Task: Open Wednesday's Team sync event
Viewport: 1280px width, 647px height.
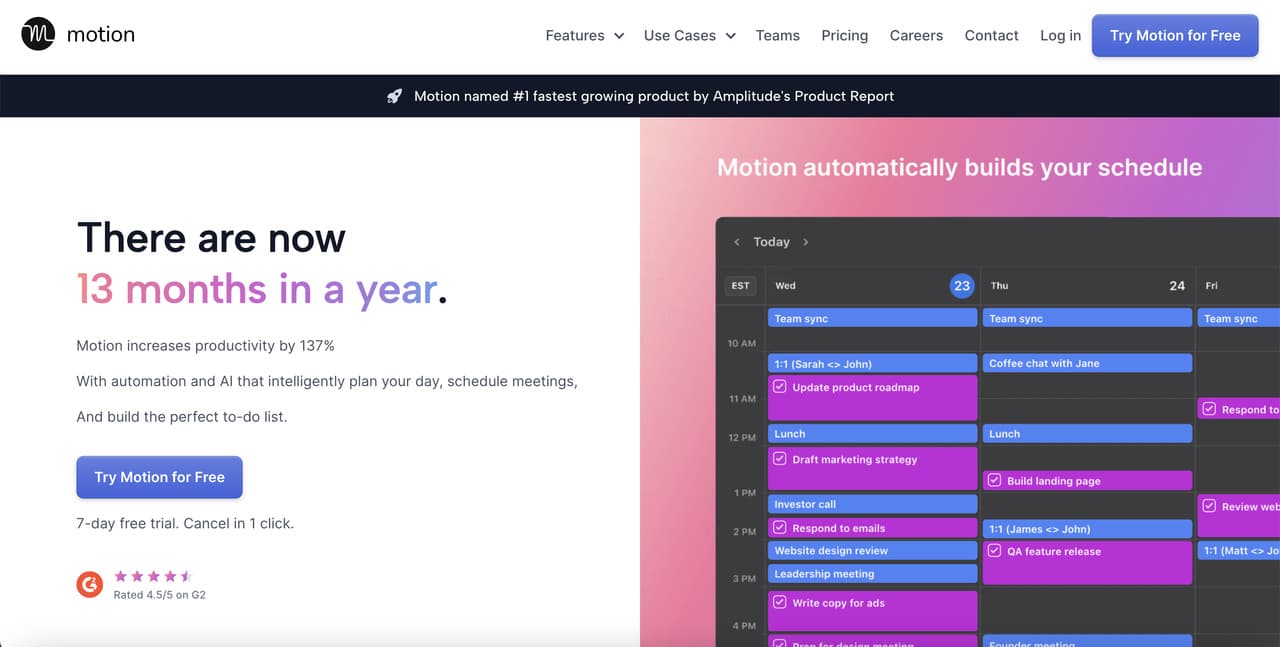Action: [872, 318]
